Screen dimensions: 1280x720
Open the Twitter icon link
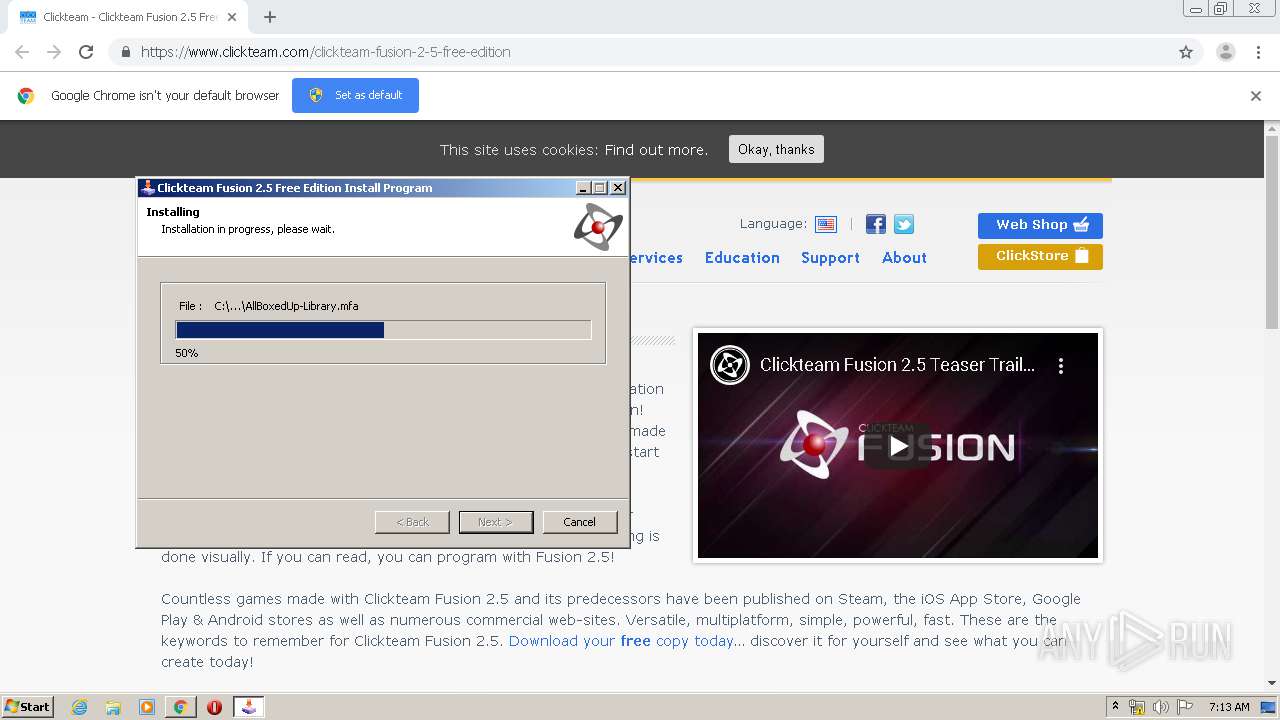(x=904, y=224)
